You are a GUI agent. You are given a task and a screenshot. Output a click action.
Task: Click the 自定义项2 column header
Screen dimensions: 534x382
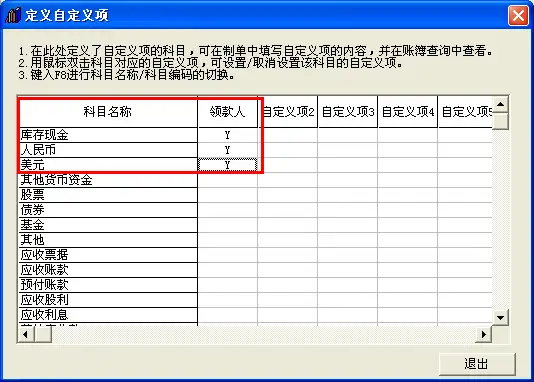[x=288, y=112]
